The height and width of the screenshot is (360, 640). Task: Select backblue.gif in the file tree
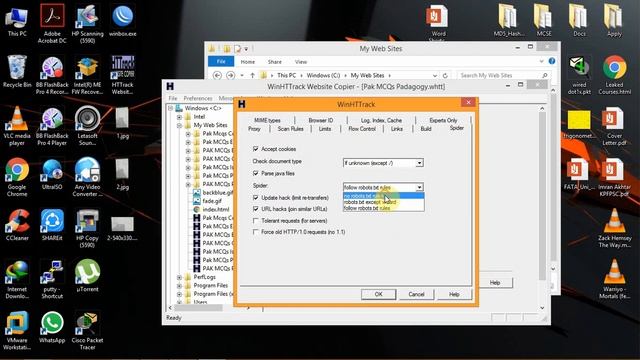tap(213, 193)
